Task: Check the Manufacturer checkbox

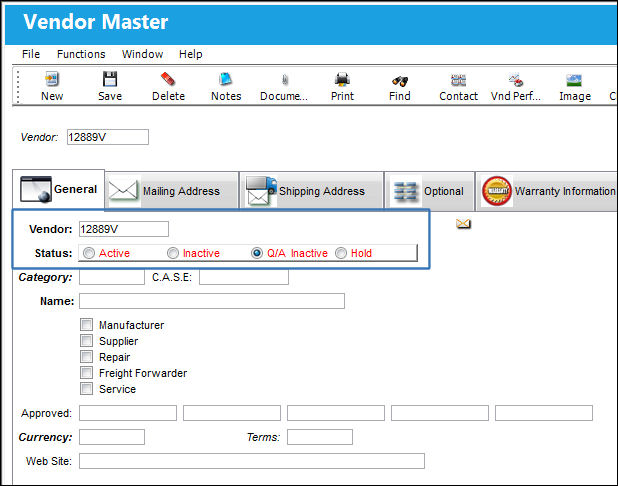Action: (x=86, y=325)
